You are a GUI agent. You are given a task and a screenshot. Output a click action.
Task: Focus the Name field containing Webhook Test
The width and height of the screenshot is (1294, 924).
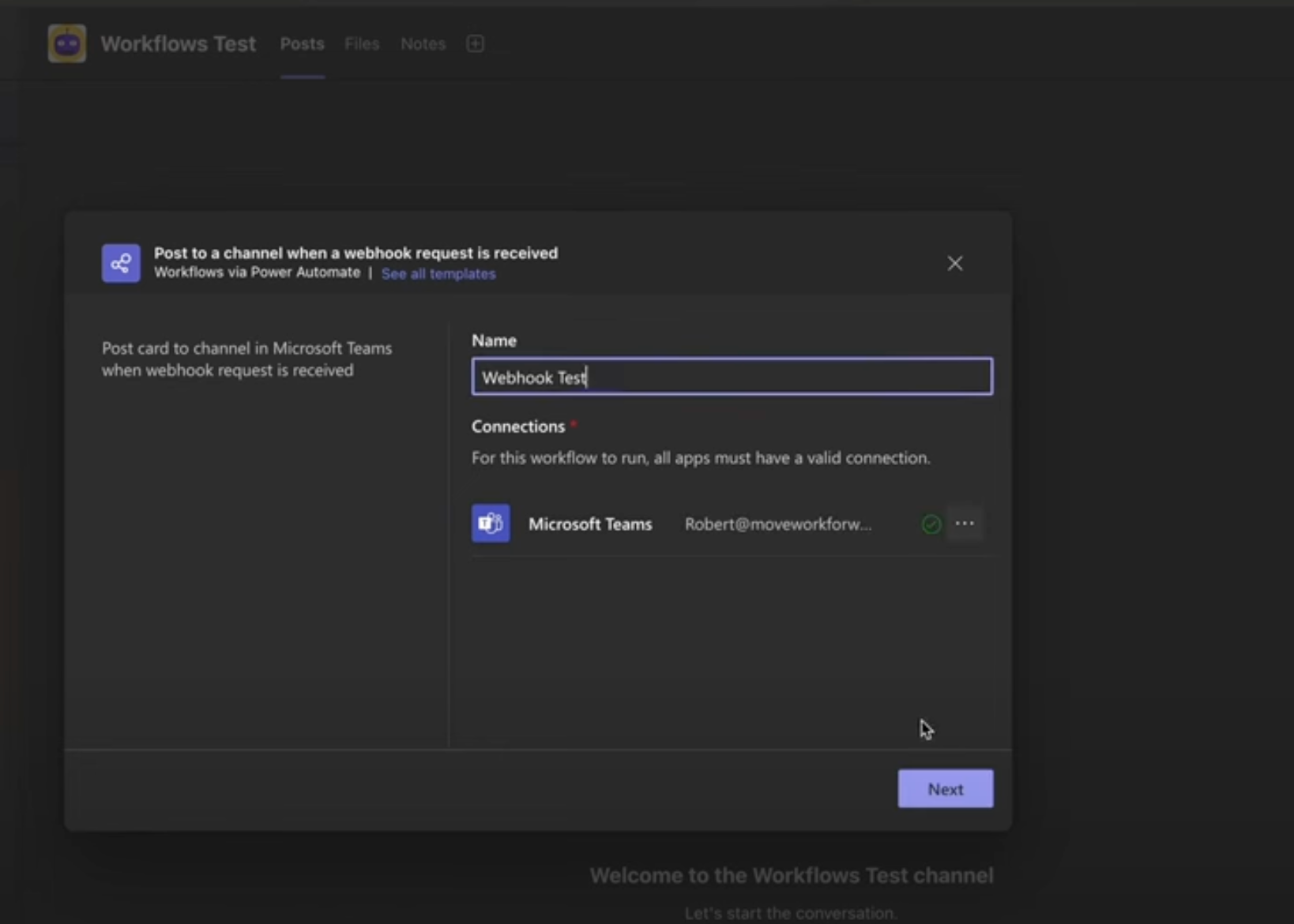pyautogui.click(x=732, y=377)
